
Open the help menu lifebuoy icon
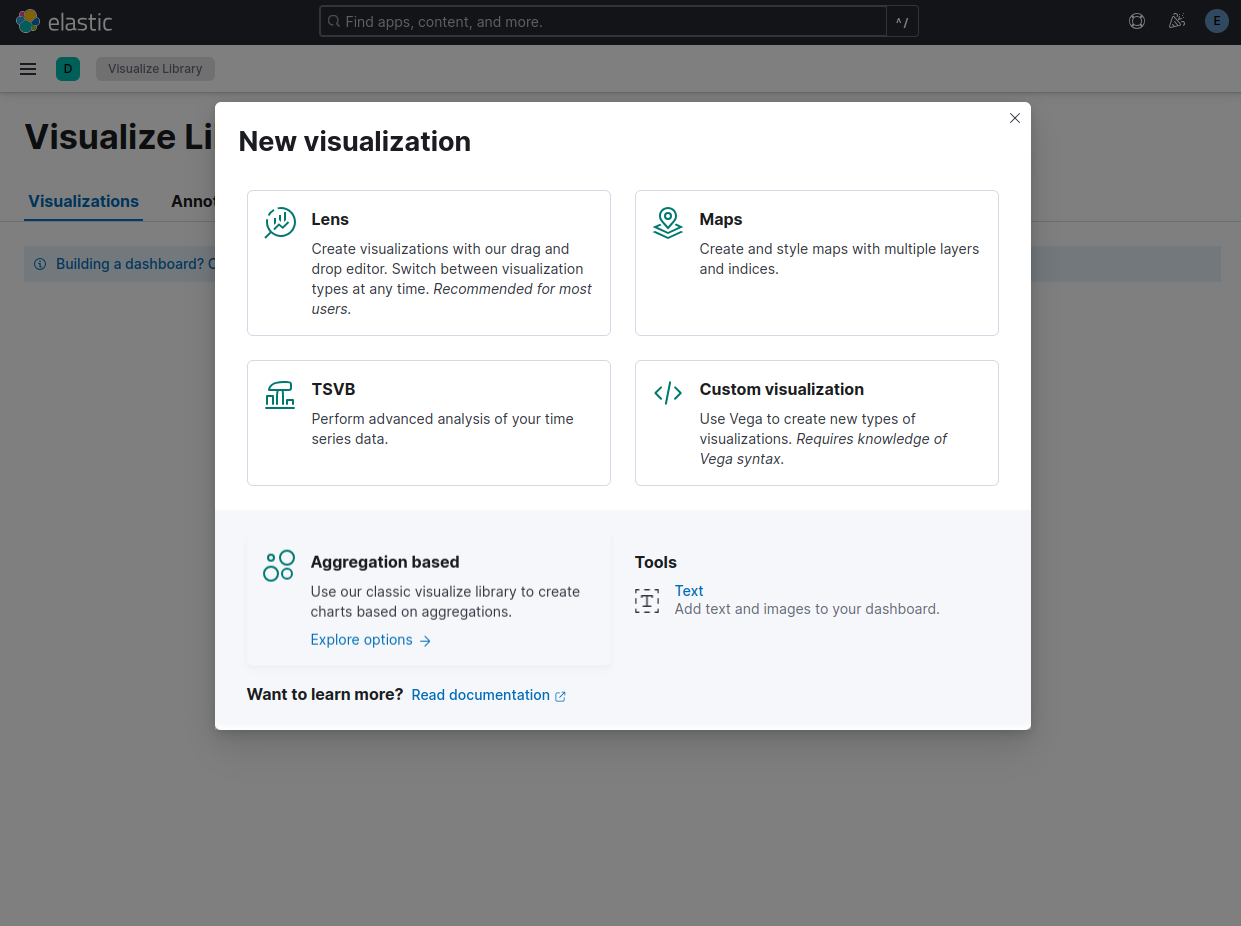pyautogui.click(x=1137, y=21)
